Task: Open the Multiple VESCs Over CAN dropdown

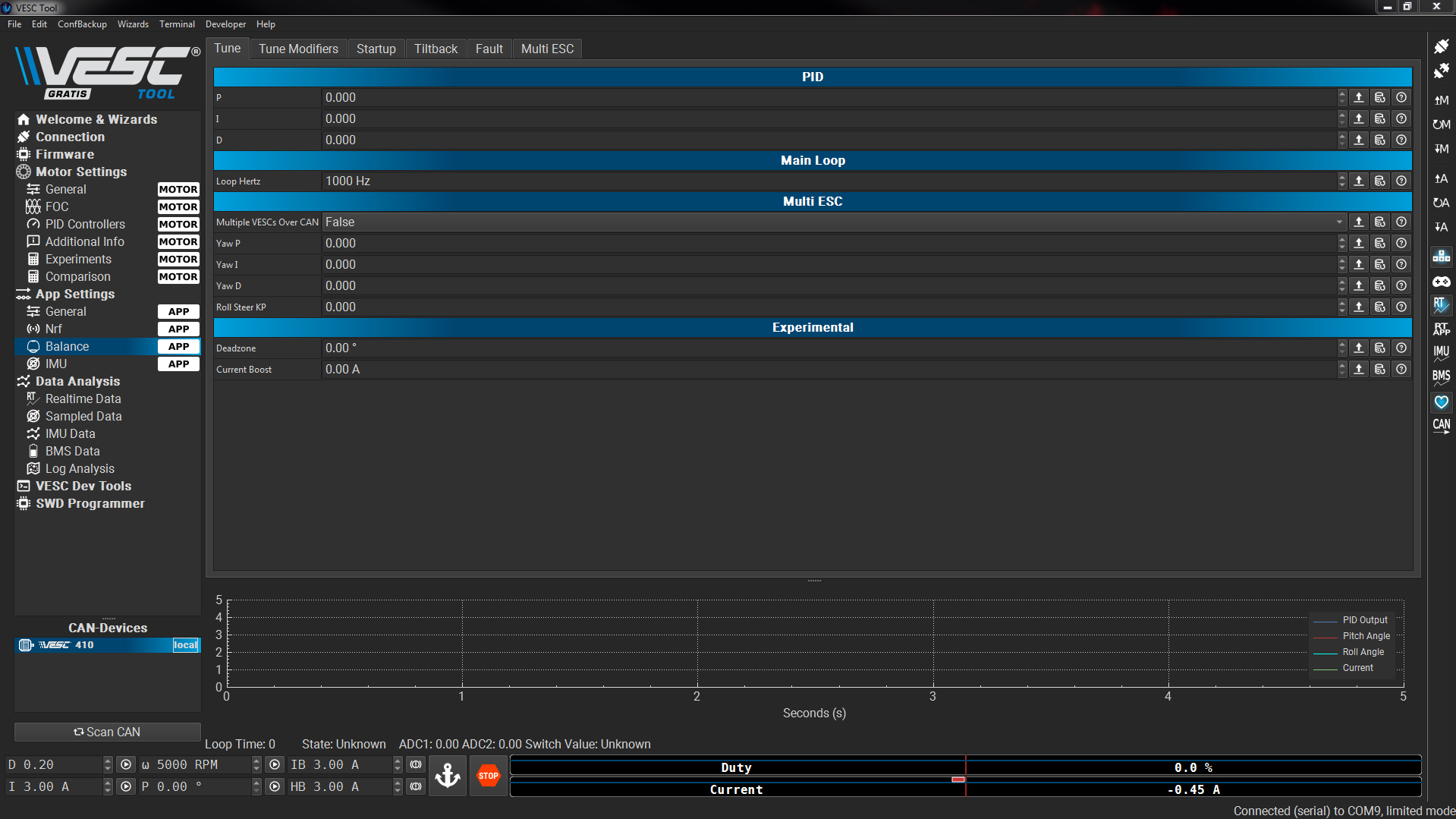Action: click(835, 222)
